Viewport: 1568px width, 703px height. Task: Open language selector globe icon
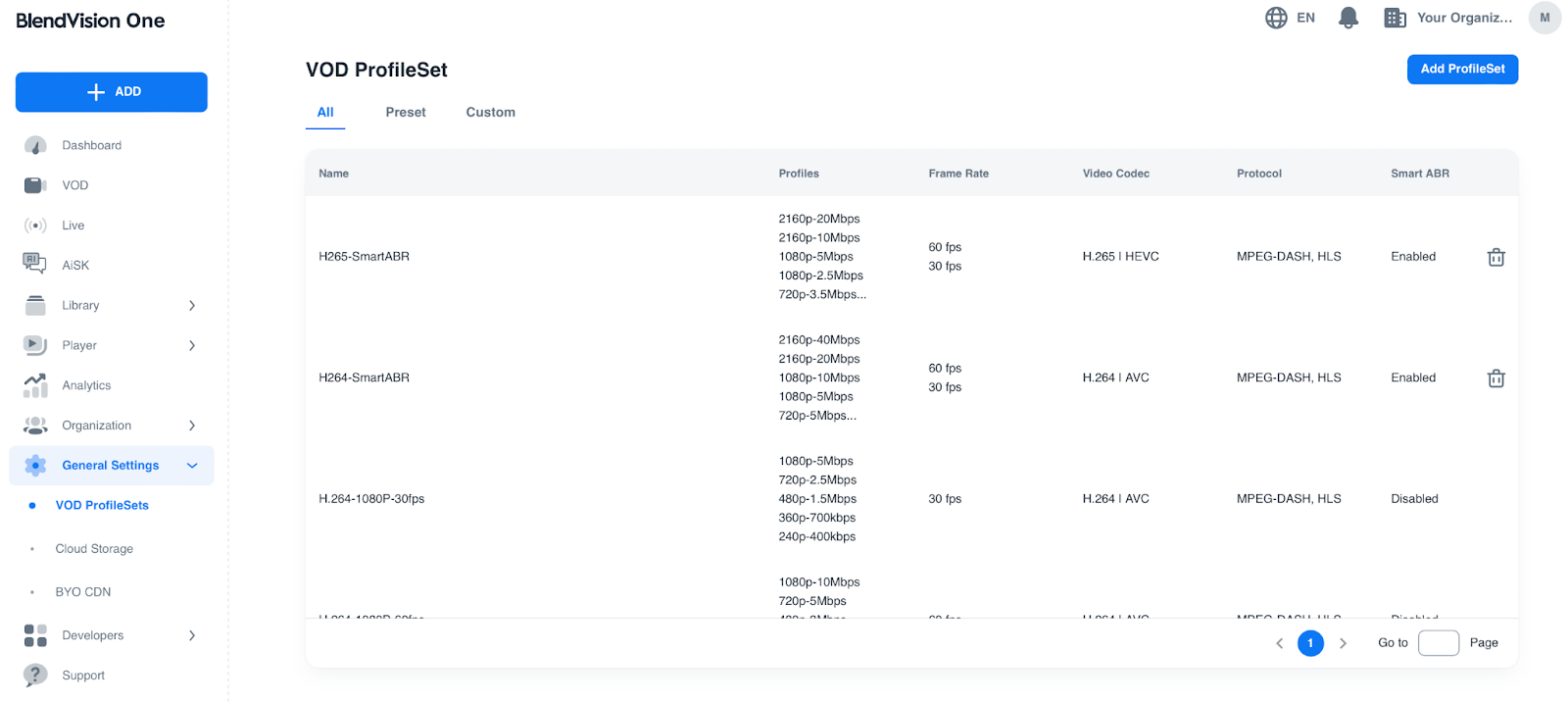coord(1276,18)
